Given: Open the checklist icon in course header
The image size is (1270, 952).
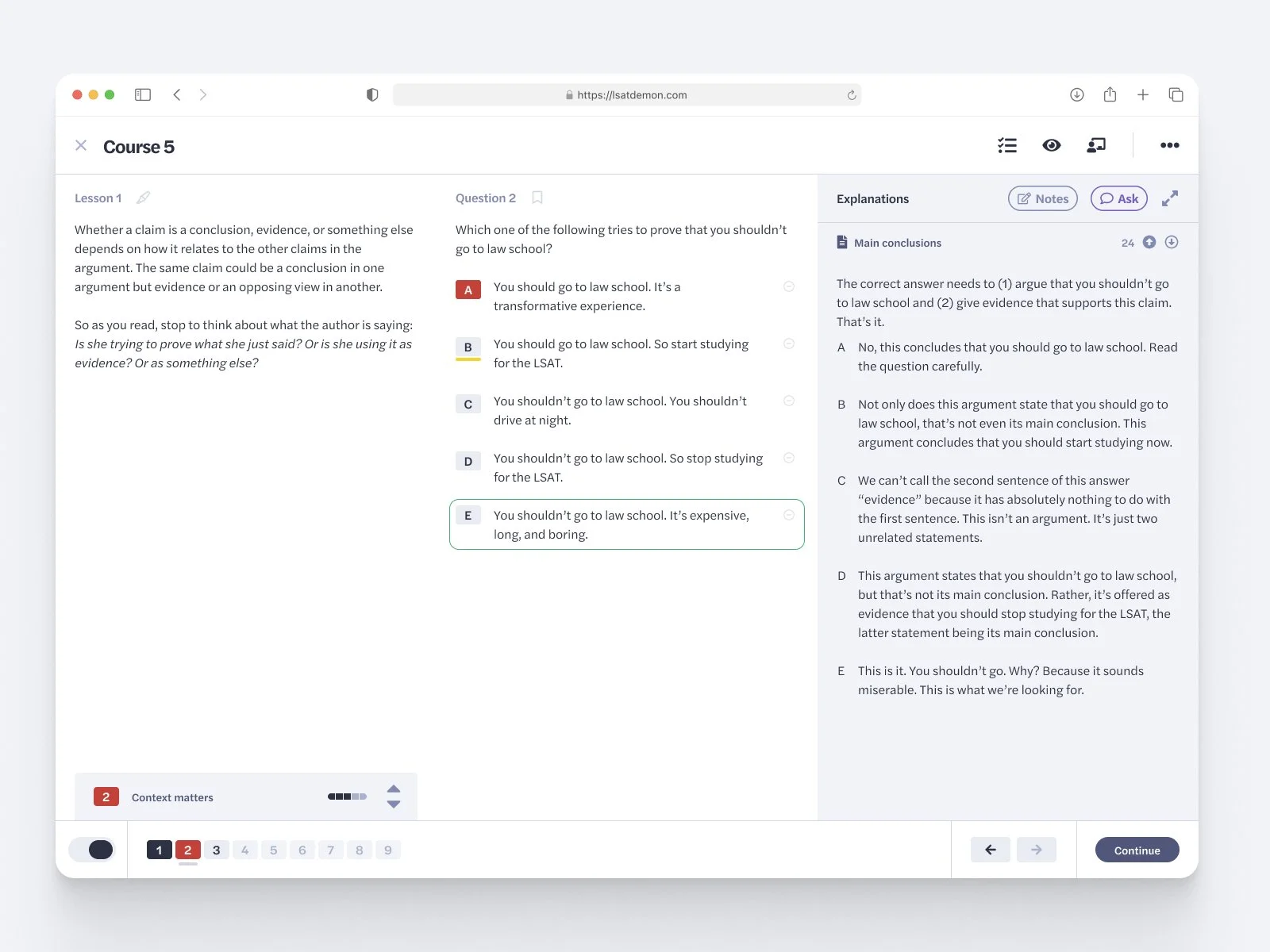Looking at the screenshot, I should [x=1007, y=145].
